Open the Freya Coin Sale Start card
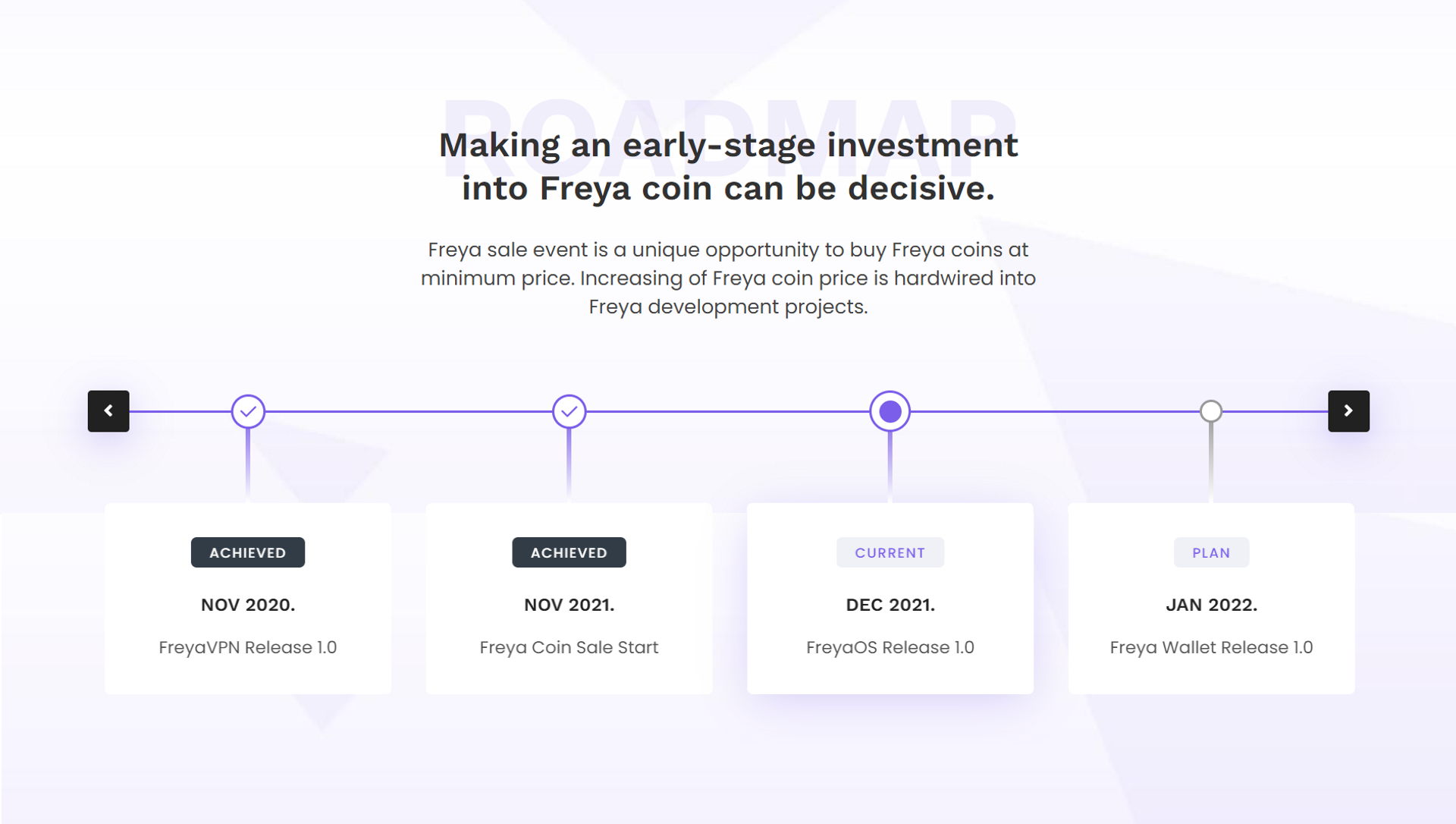 point(569,599)
